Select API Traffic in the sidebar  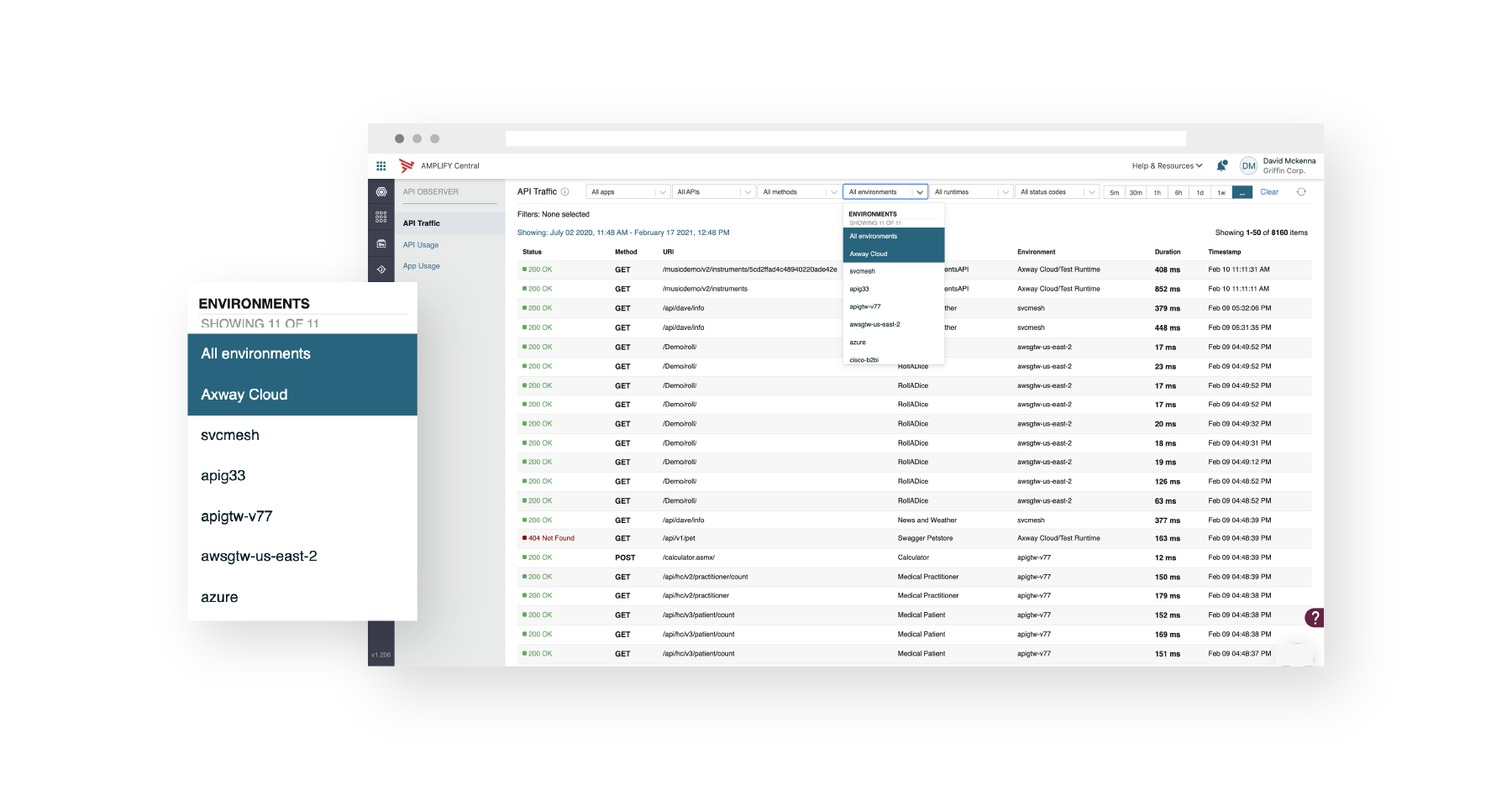tap(421, 223)
